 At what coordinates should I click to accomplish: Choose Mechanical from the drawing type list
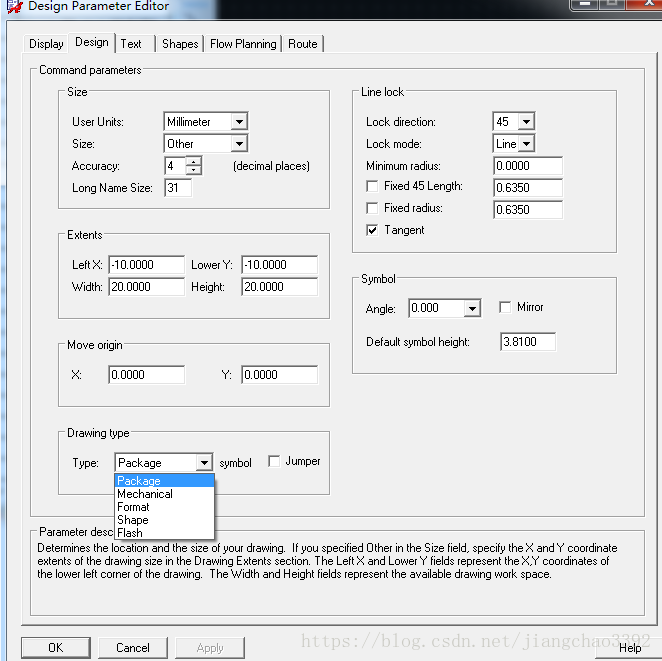145,494
